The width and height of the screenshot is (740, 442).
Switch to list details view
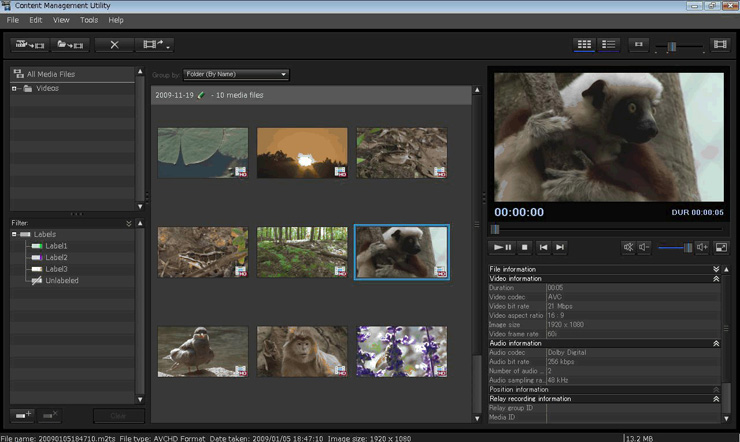coord(609,45)
